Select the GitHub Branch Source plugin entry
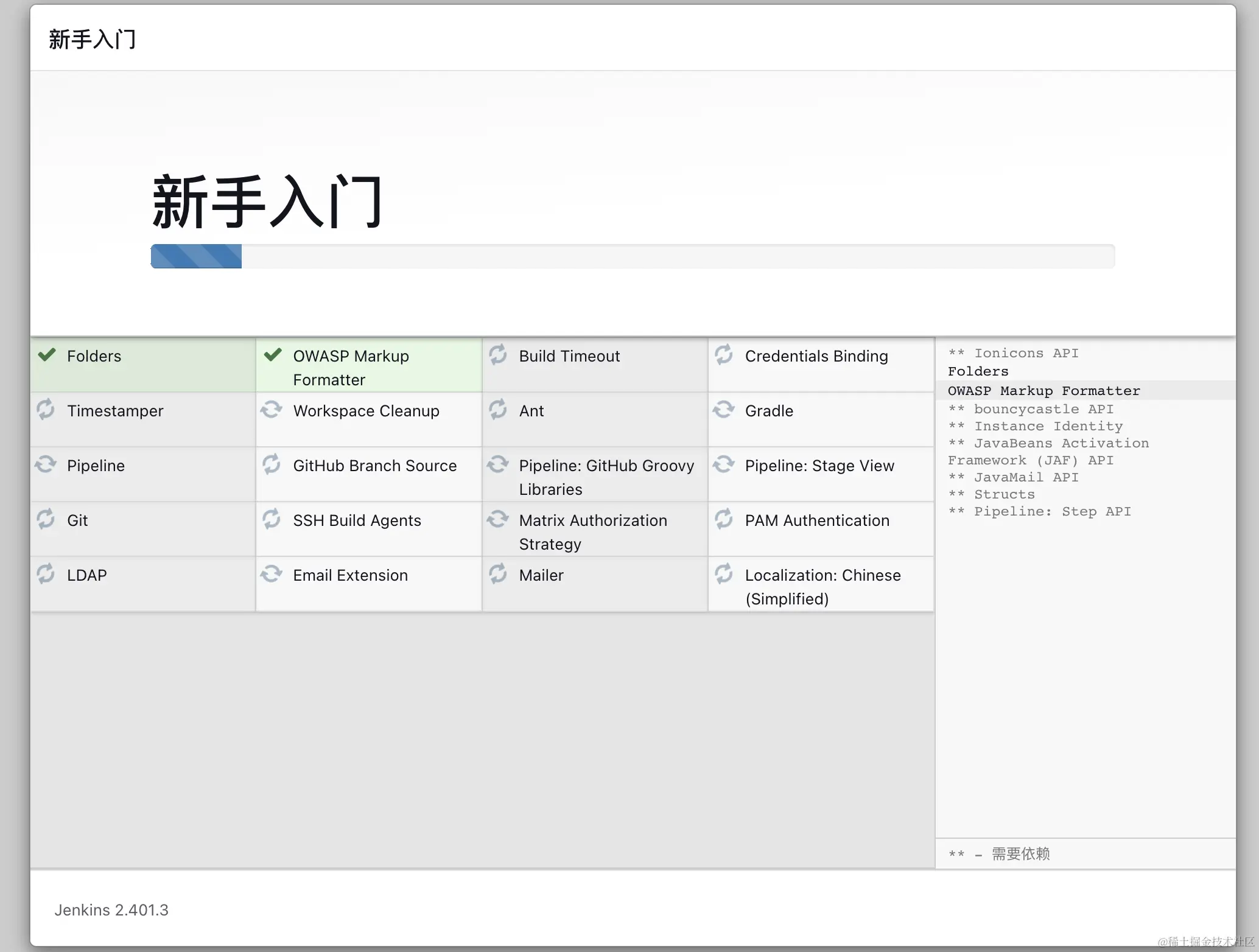The height and width of the screenshot is (952, 1259). click(374, 466)
